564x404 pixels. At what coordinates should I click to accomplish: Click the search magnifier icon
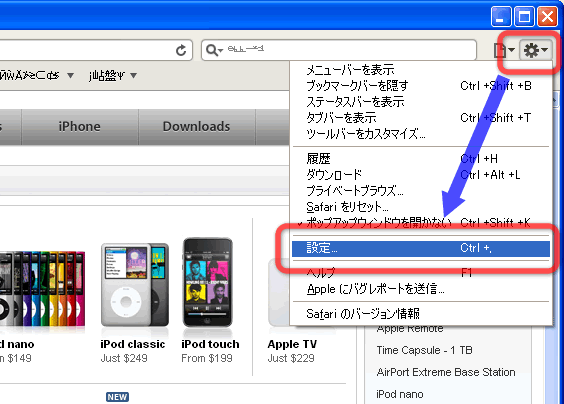coord(212,50)
